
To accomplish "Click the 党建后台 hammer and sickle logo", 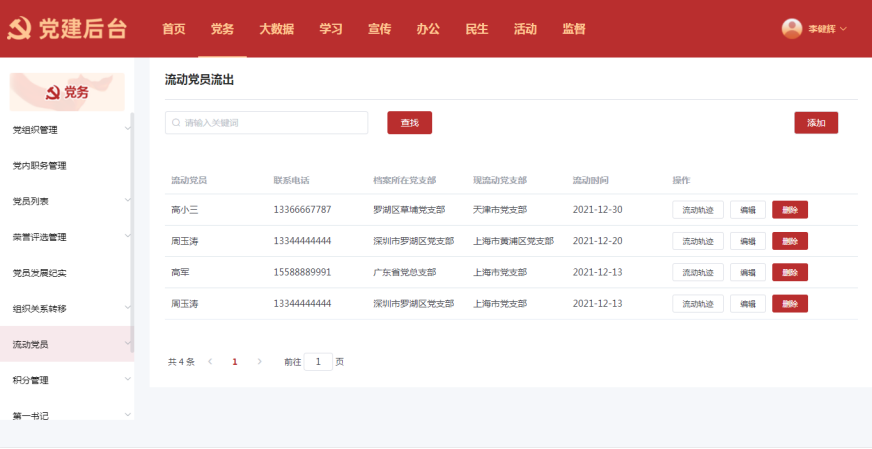I will click(x=19, y=29).
